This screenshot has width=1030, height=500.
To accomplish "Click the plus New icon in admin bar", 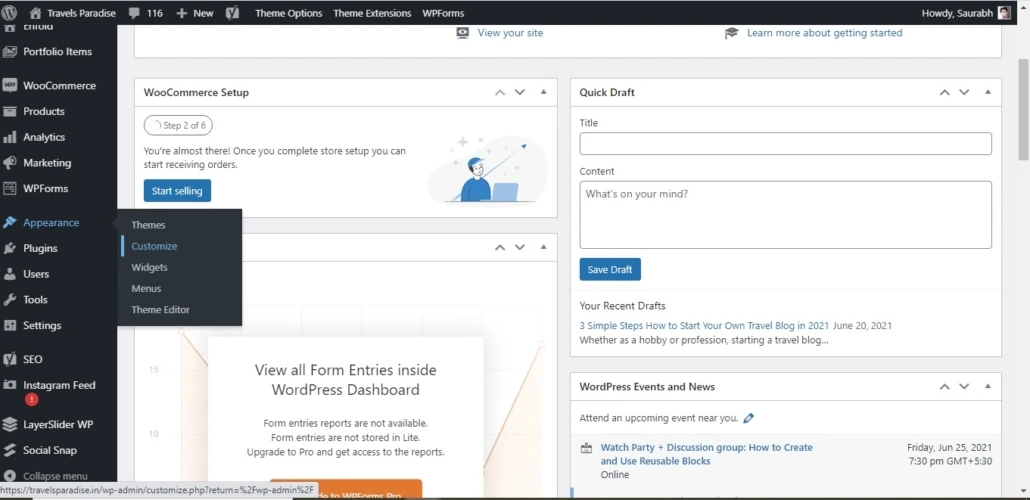I will 182,13.
